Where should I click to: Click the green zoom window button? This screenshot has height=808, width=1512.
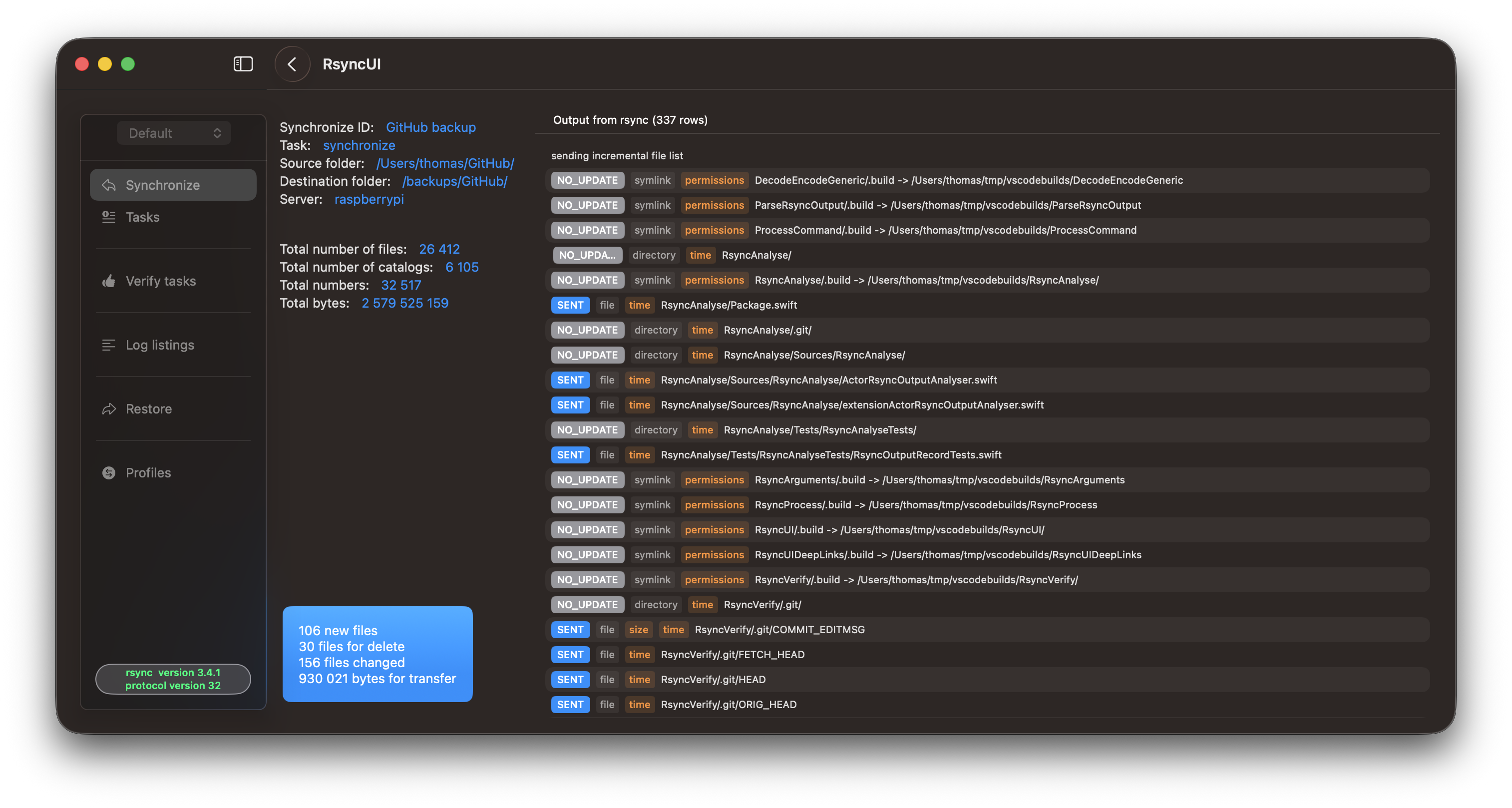[x=128, y=64]
